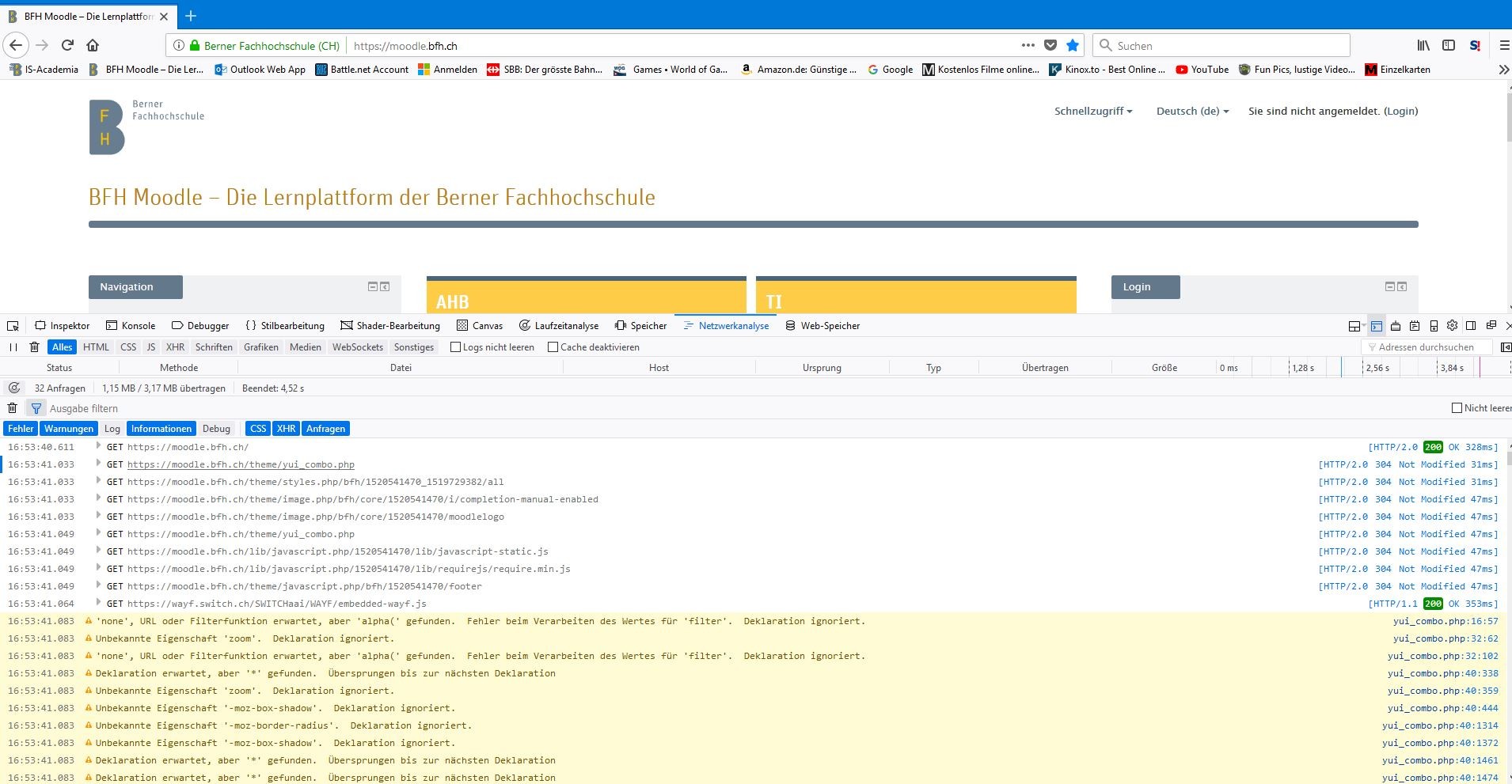Viewport: 1512px width, 784px height.
Task: Expand the GET moodle.bfh.ch/ request entry
Action: click(x=98, y=446)
